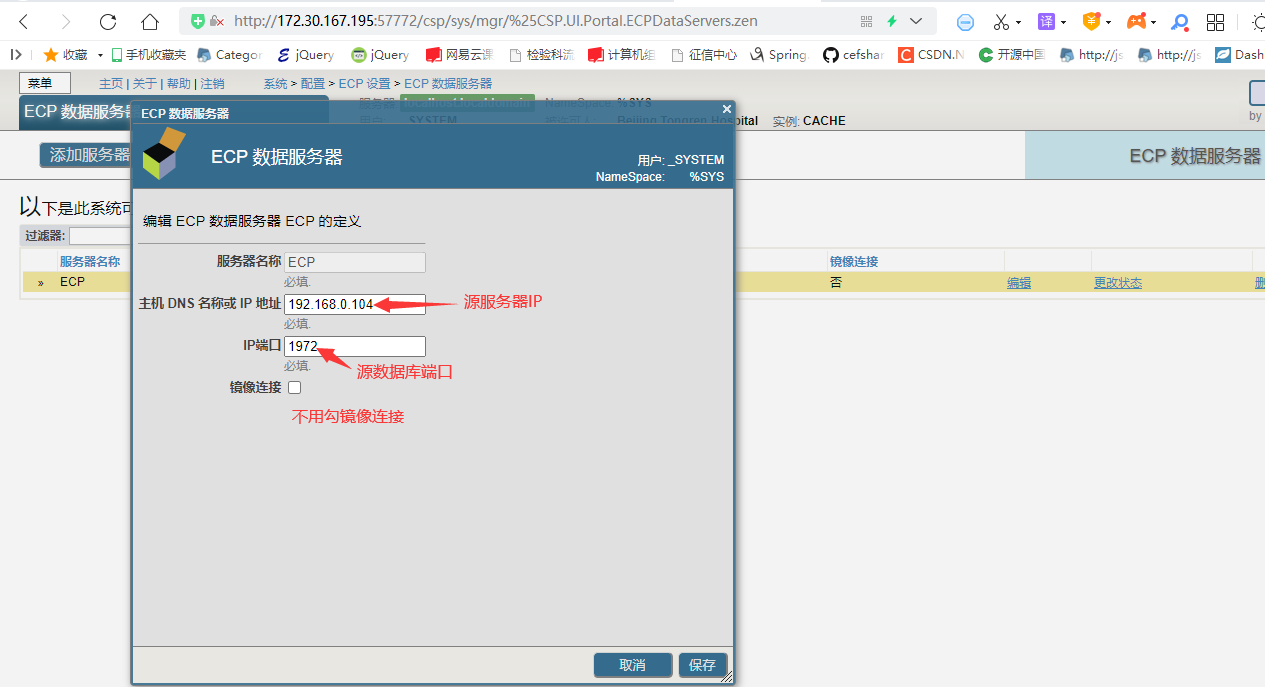Close the ECP 数据服务器 dialog

click(x=727, y=109)
